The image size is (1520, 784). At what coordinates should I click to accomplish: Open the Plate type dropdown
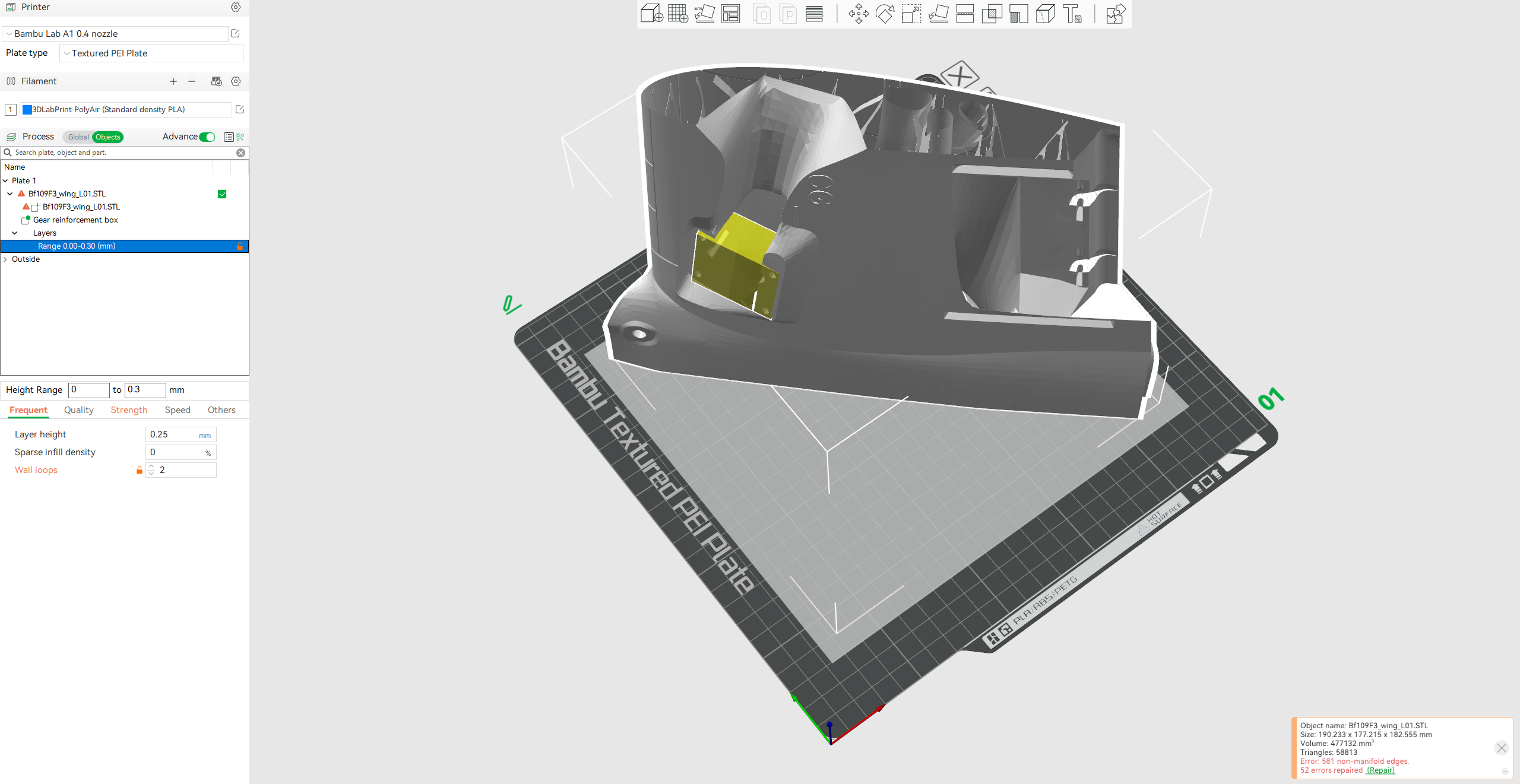point(151,53)
